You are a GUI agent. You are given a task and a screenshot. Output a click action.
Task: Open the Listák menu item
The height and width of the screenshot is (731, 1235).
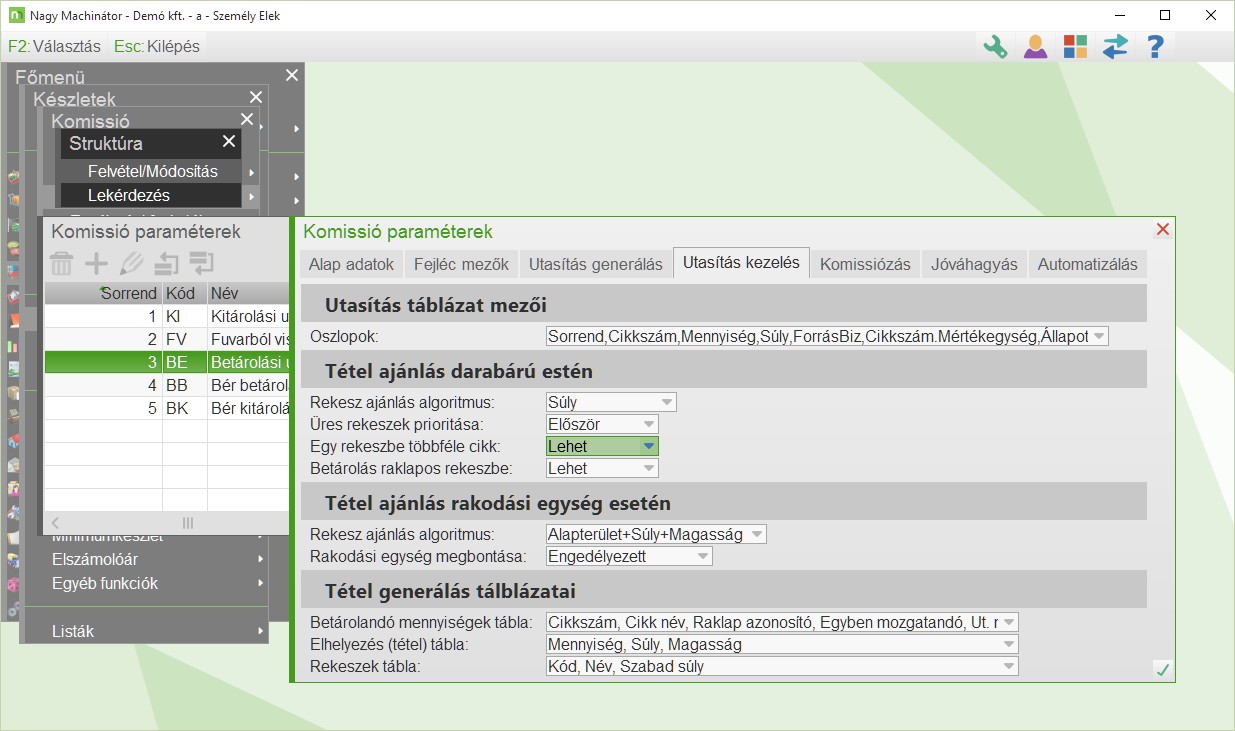pos(146,631)
